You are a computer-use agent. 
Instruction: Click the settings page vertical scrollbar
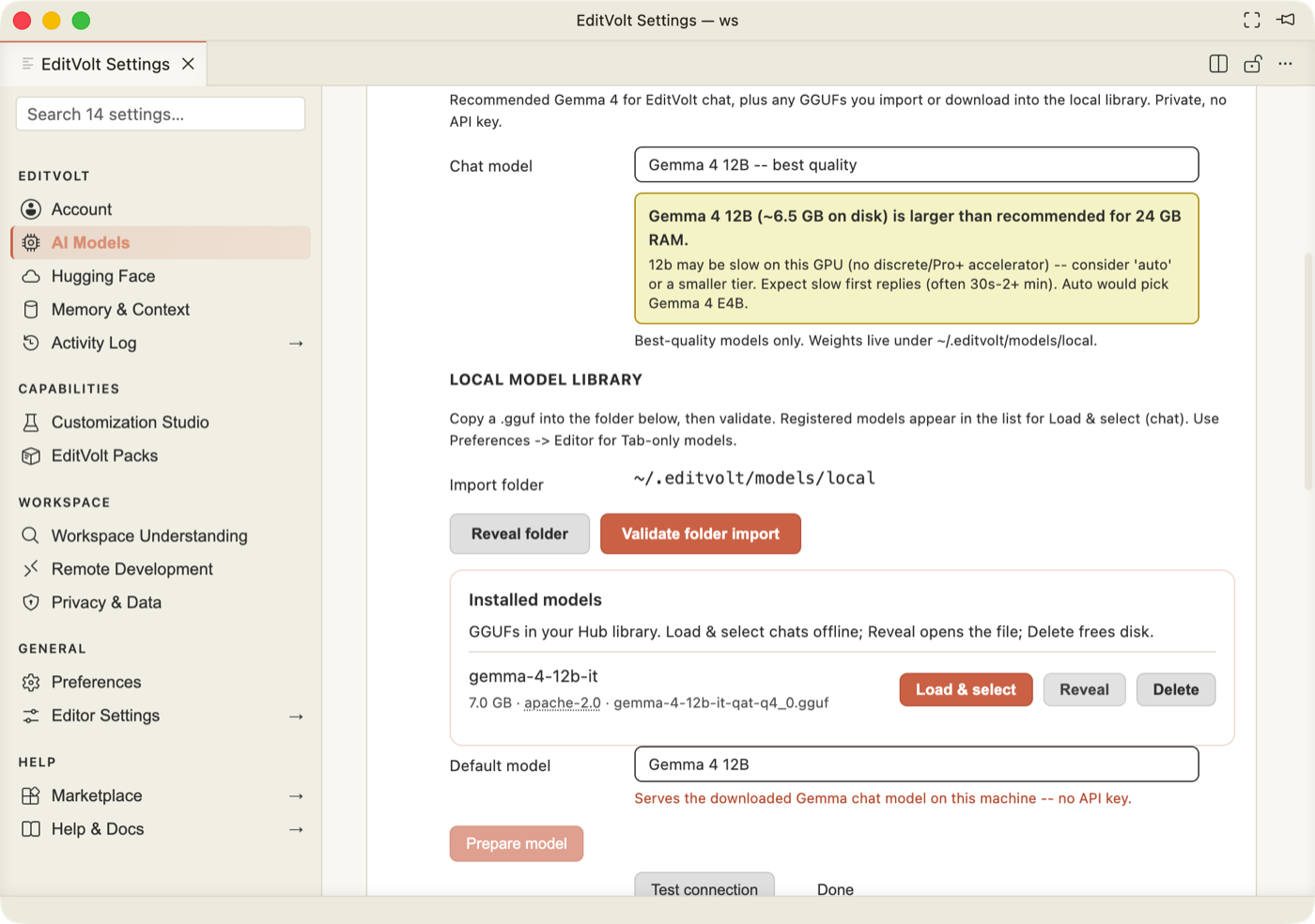point(1308,371)
